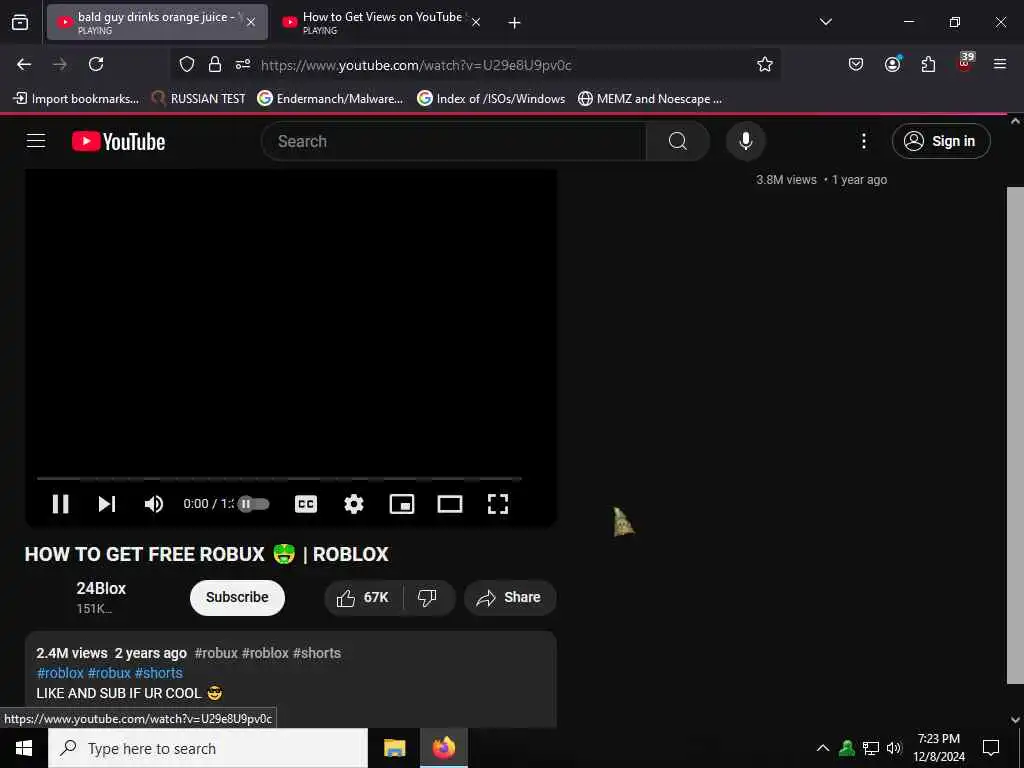Click the YouTube URL in address bar
Viewport: 1024px width, 768px height.
coord(416,65)
